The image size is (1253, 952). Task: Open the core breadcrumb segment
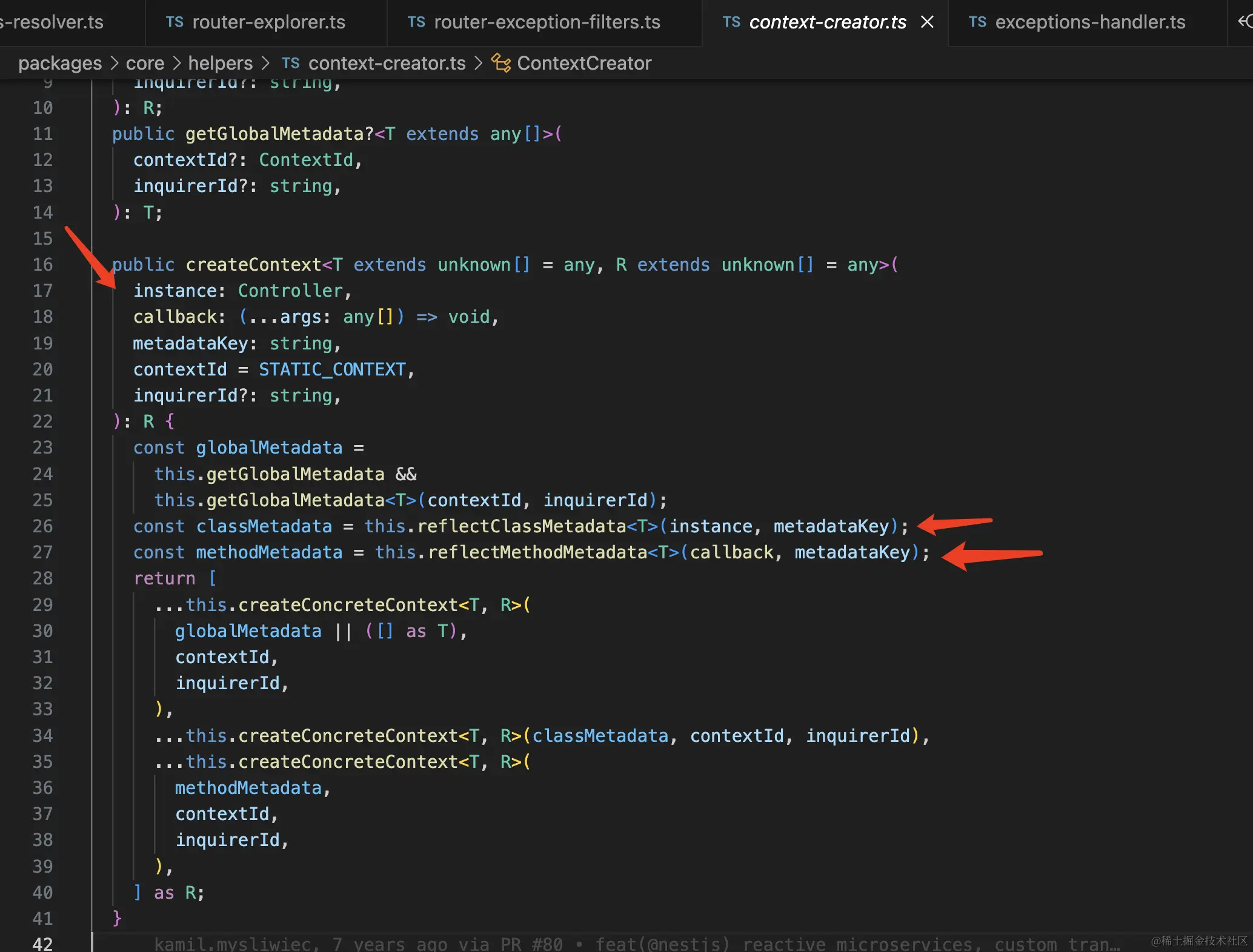pyautogui.click(x=145, y=63)
